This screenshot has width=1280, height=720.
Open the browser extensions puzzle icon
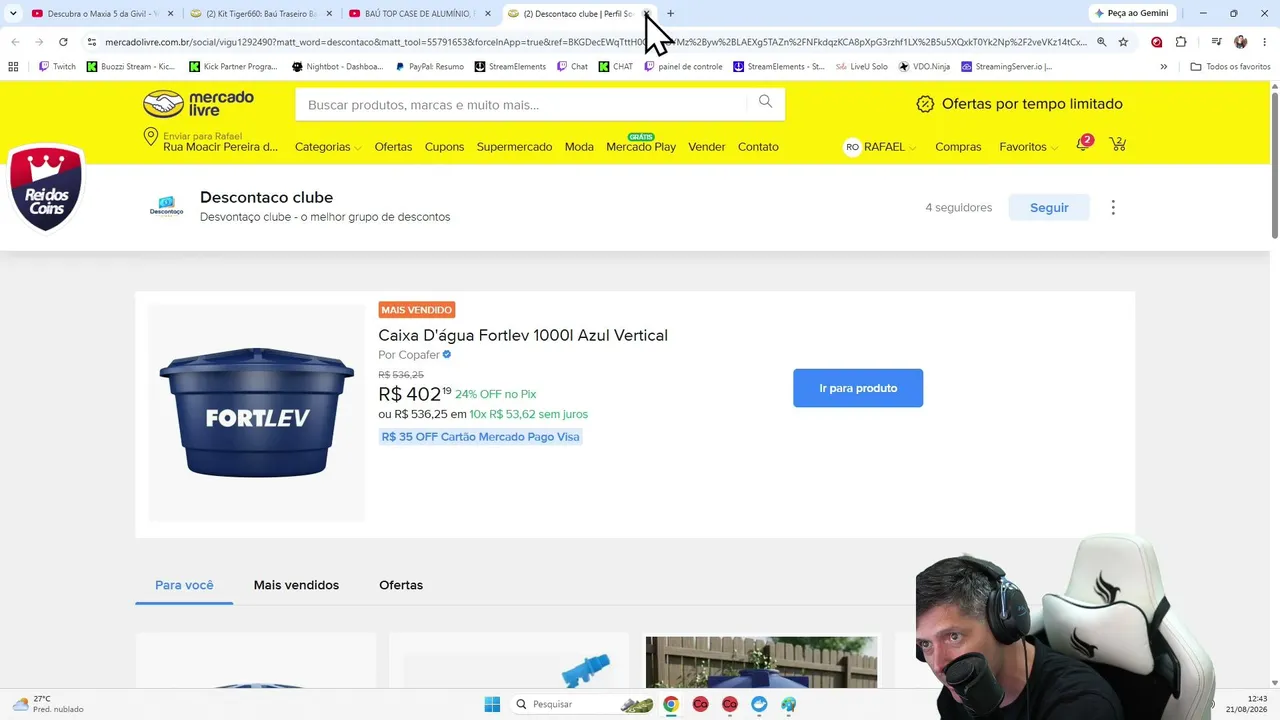pos(1181,42)
